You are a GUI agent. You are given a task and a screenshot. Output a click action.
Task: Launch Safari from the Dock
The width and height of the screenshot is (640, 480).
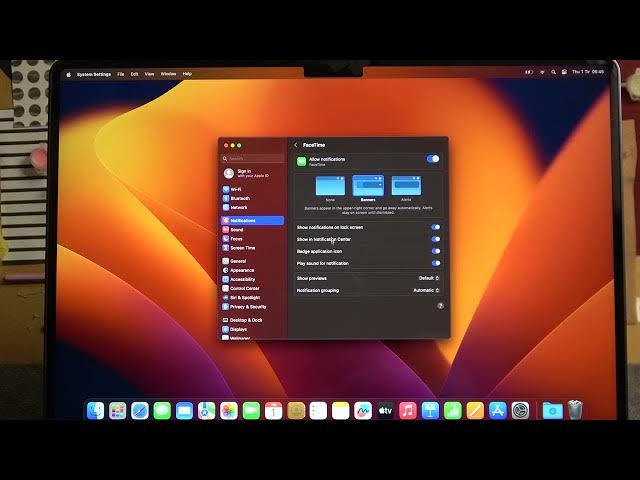(140, 410)
